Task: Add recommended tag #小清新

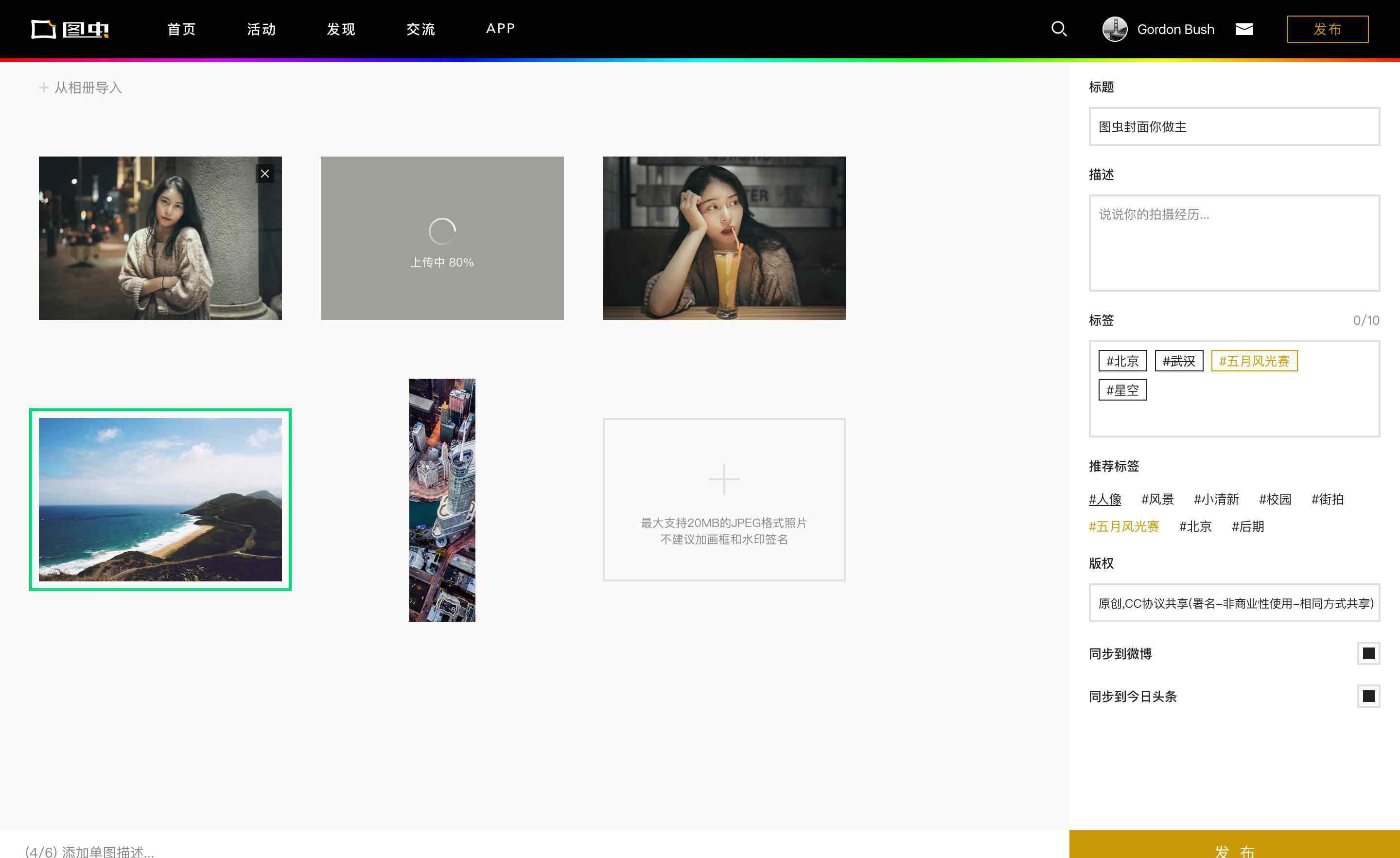Action: 1216,499
